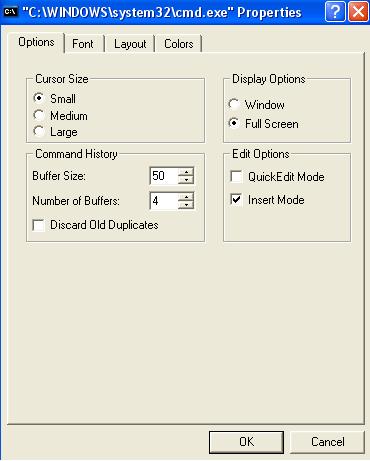Image resolution: width=370 pixels, height=461 pixels.
Task: Increase Number of Buffers with up arrow
Action: pos(186,197)
